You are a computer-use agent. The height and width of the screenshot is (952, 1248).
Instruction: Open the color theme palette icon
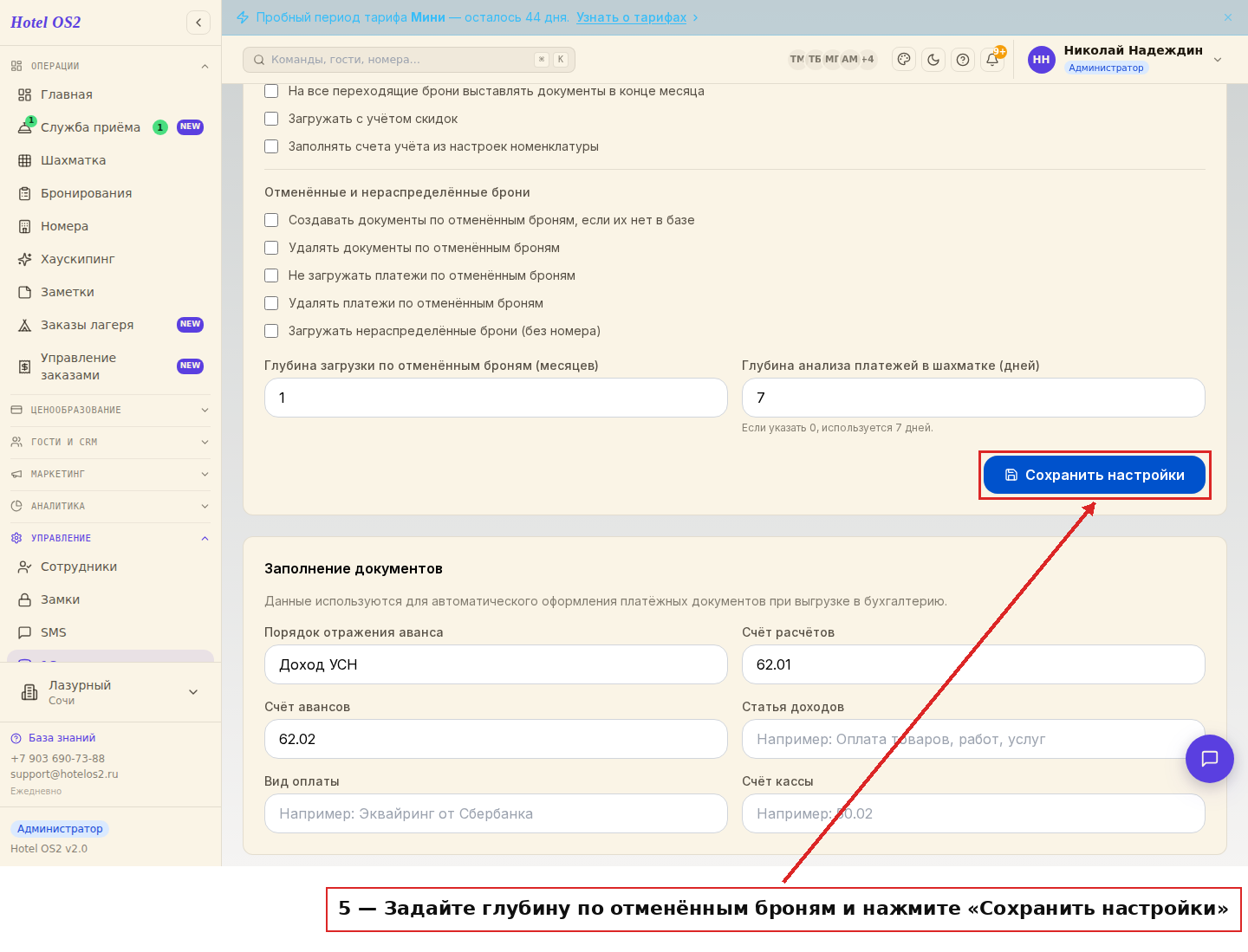tap(904, 60)
